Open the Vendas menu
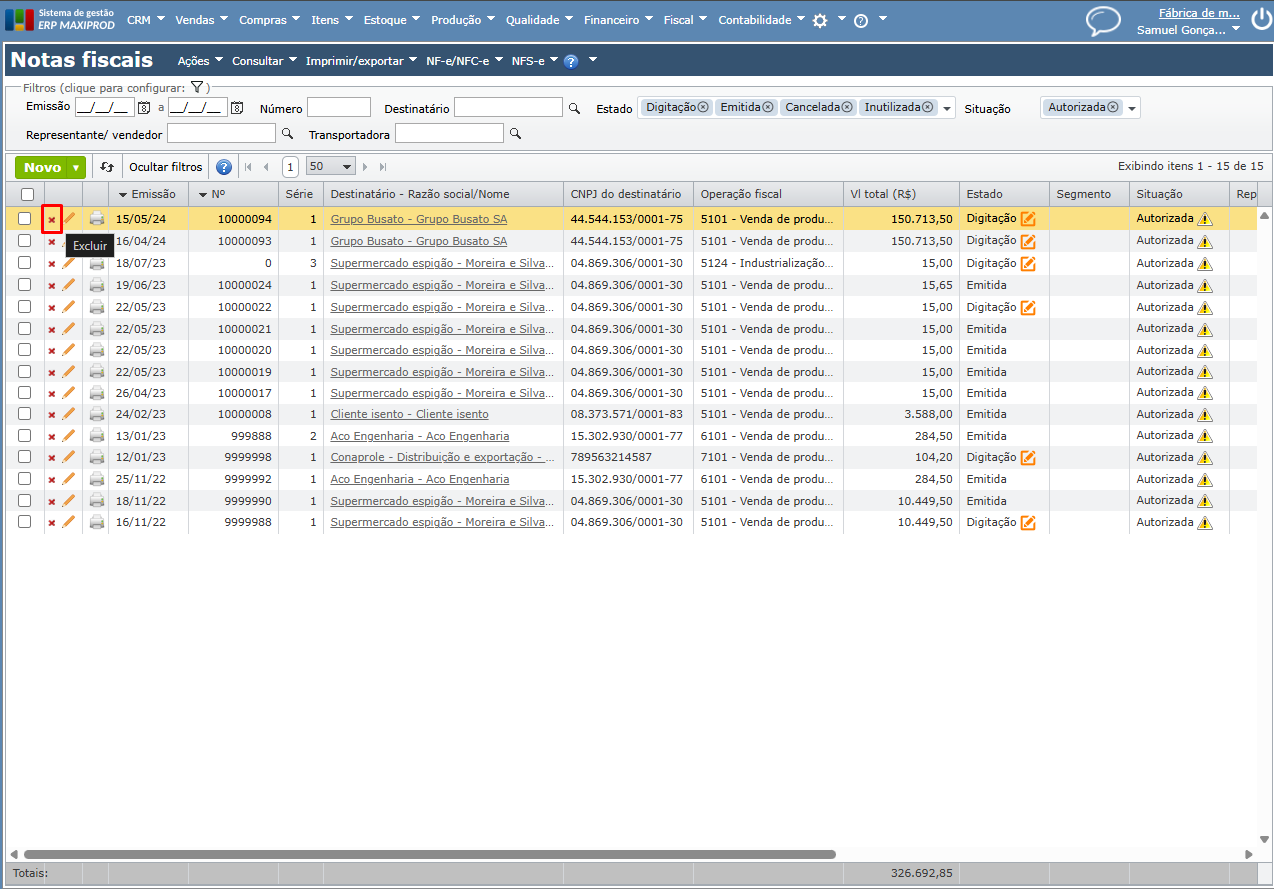Image resolution: width=1274 pixels, height=889 pixels. click(202, 20)
